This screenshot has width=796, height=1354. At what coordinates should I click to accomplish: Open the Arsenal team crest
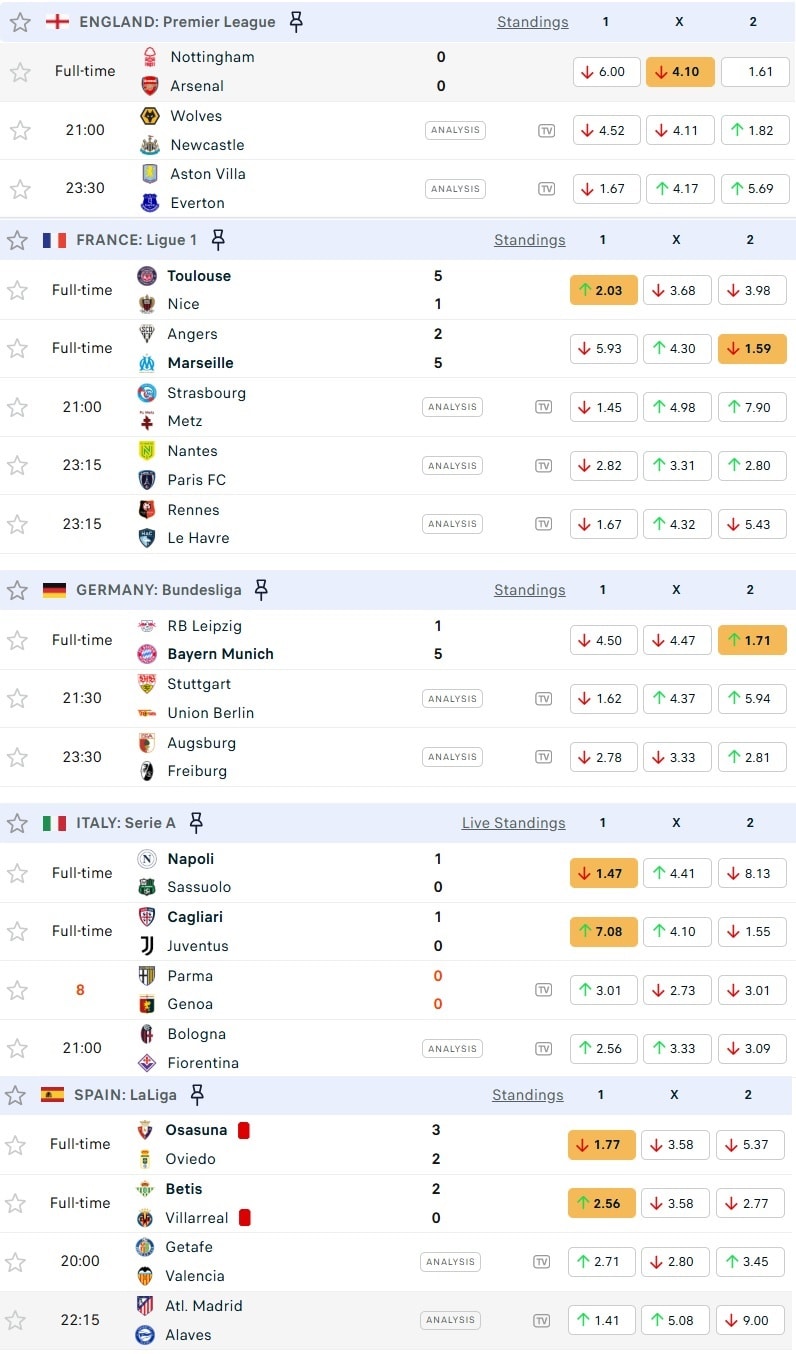pyautogui.click(x=149, y=86)
